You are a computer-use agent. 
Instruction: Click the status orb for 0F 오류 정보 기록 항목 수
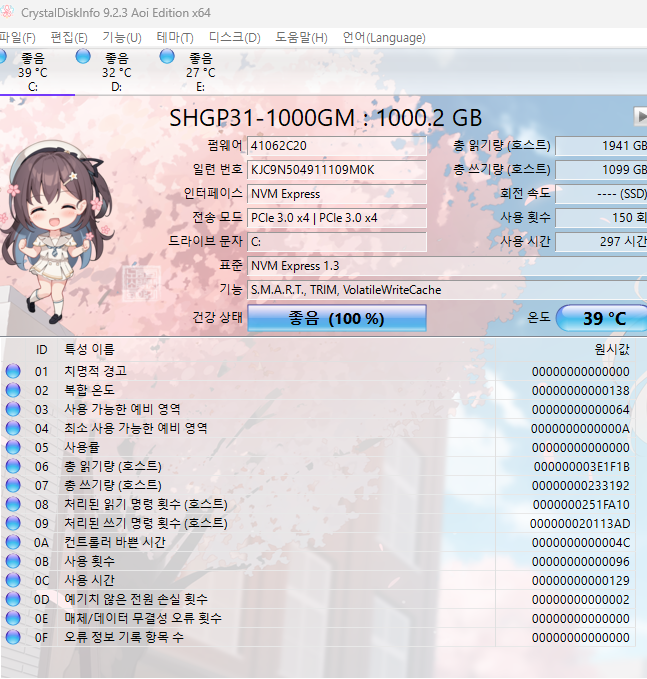point(13,637)
